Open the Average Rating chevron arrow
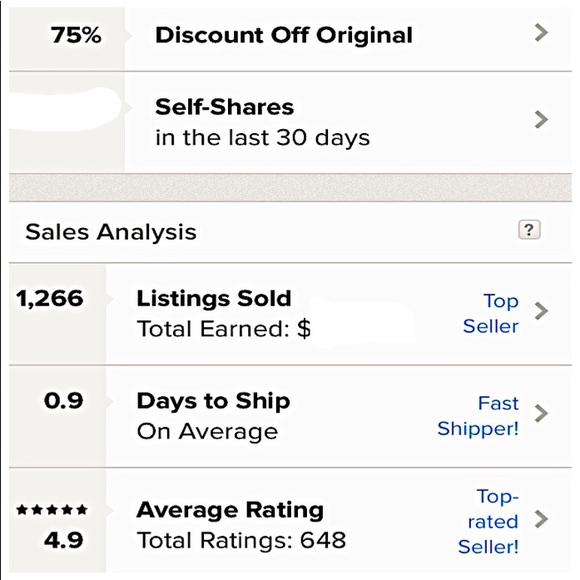 pos(541,519)
